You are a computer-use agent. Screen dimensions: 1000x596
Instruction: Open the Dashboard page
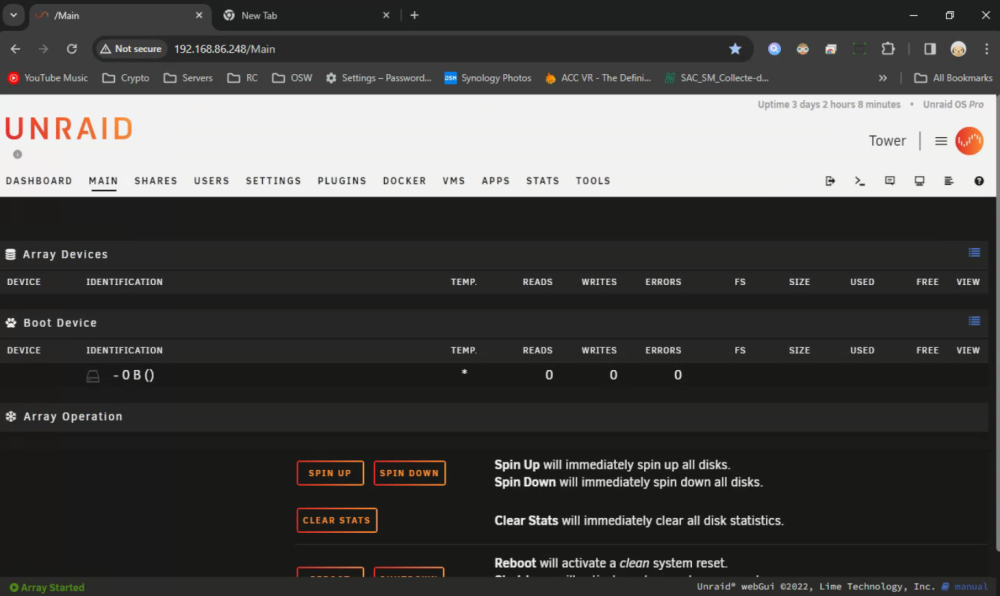[x=39, y=181]
